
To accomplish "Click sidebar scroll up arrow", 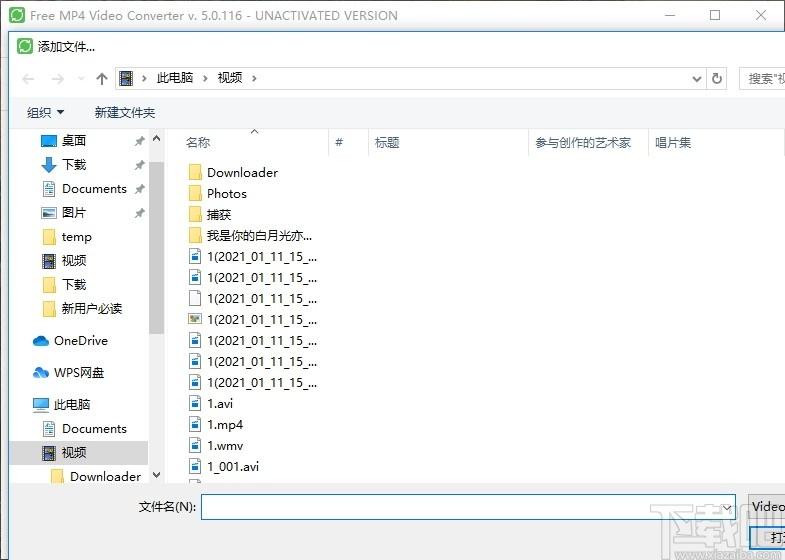I will [156, 139].
